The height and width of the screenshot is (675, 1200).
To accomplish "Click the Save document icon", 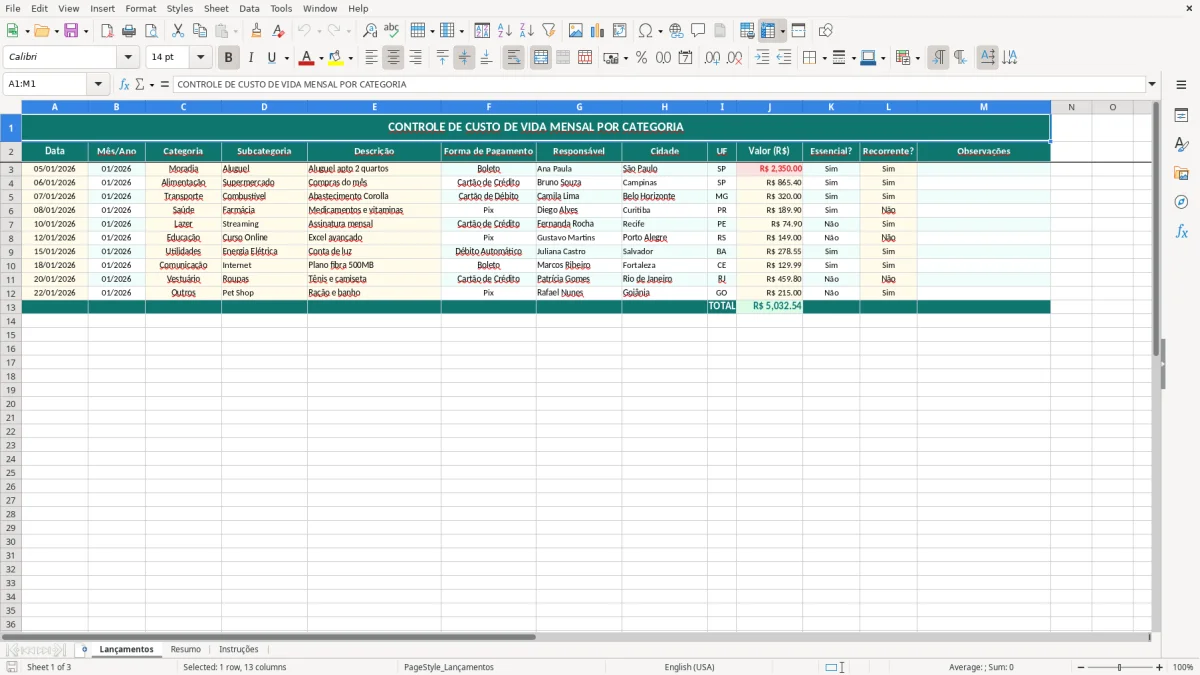I will click(x=71, y=31).
